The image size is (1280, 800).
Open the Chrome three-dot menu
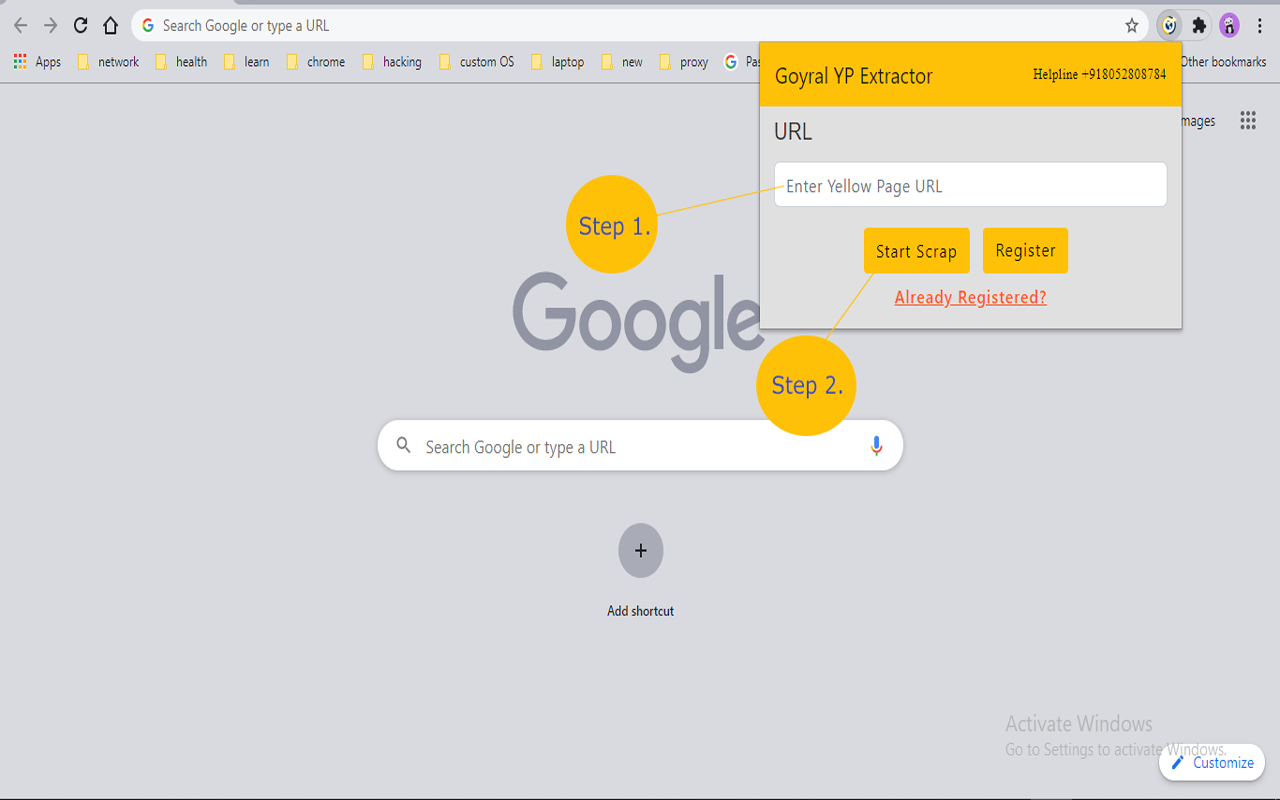(1260, 26)
